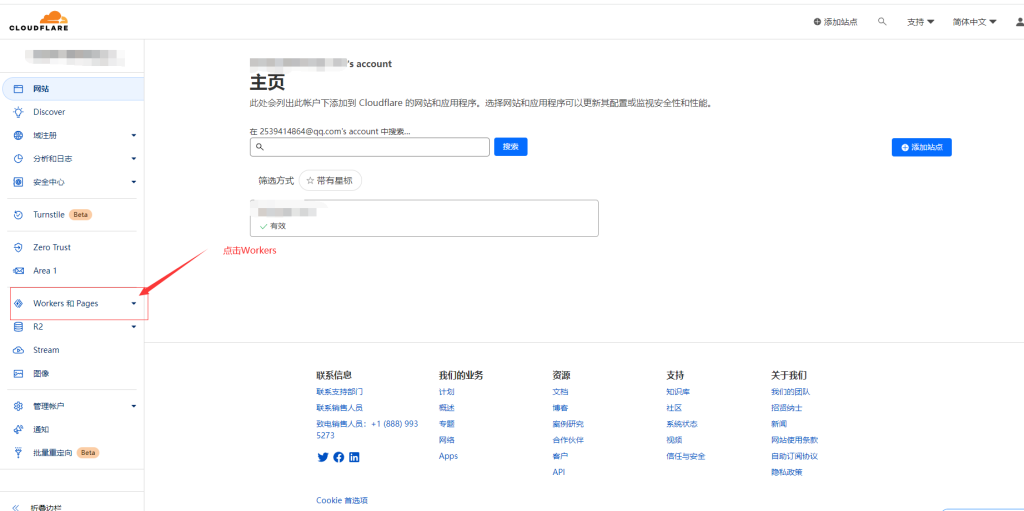1024x511 pixels.
Task: Expand the 分析和日志 submenu arrow
Action: (134, 159)
